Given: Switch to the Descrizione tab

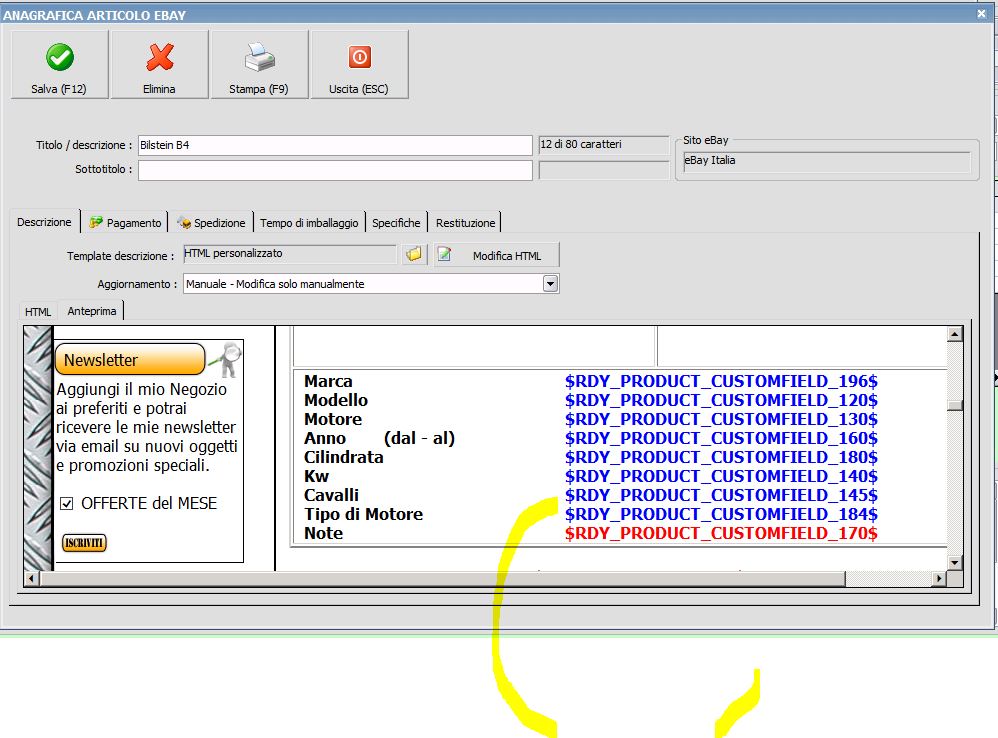Looking at the screenshot, I should coord(44,222).
